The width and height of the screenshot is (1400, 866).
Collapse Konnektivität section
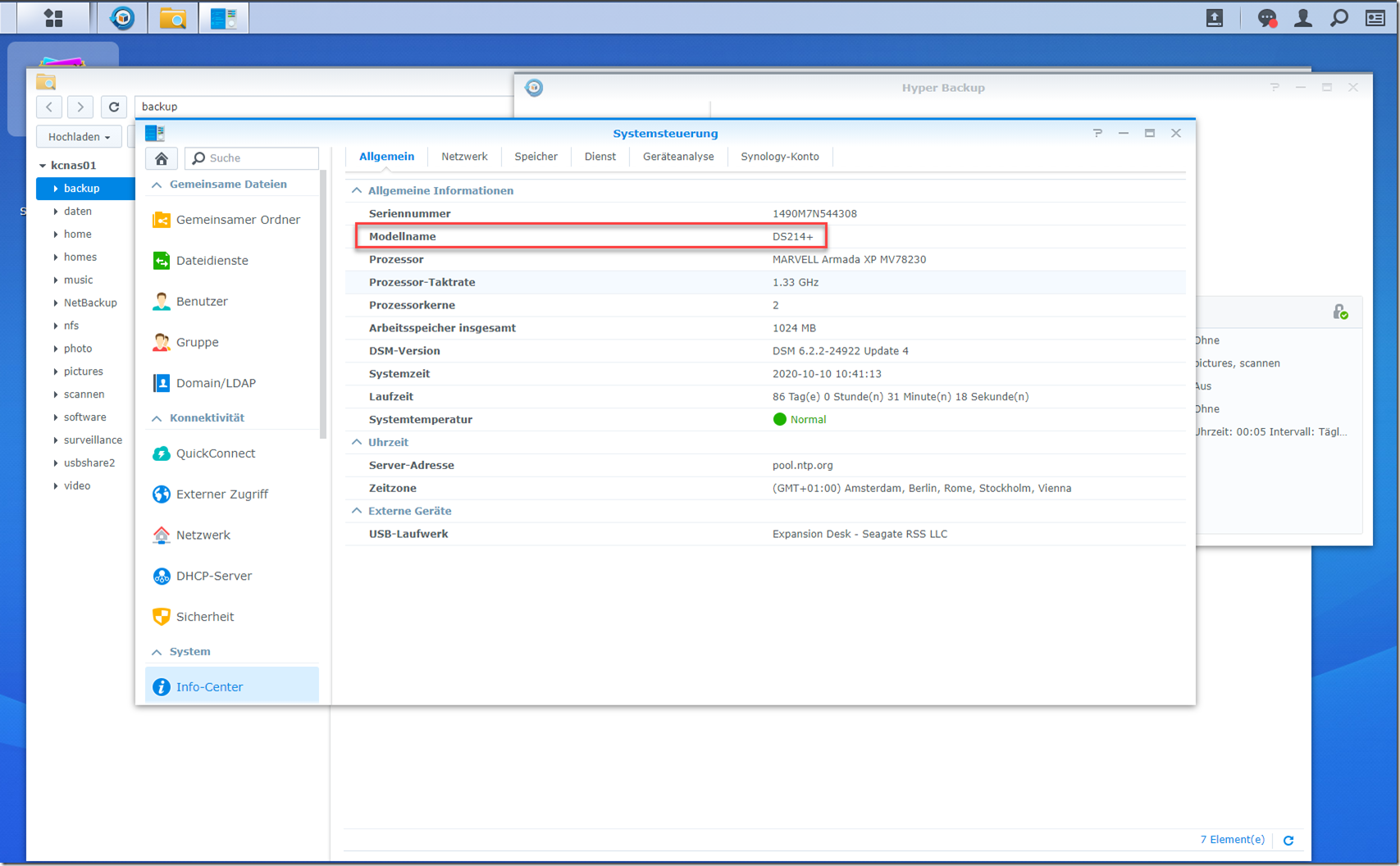point(157,418)
